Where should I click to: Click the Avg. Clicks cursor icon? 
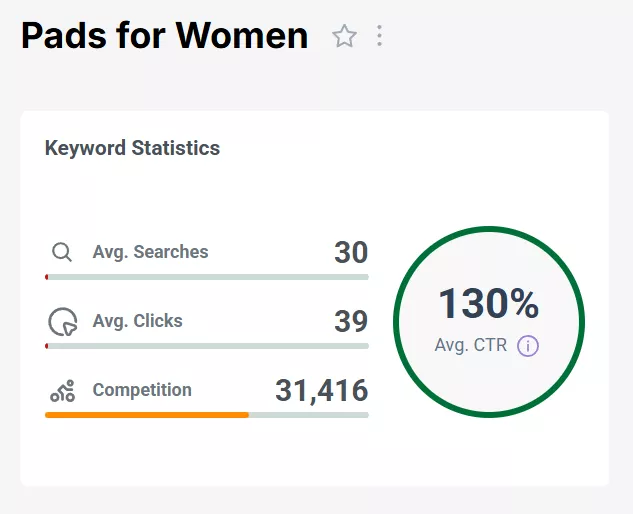point(62,322)
